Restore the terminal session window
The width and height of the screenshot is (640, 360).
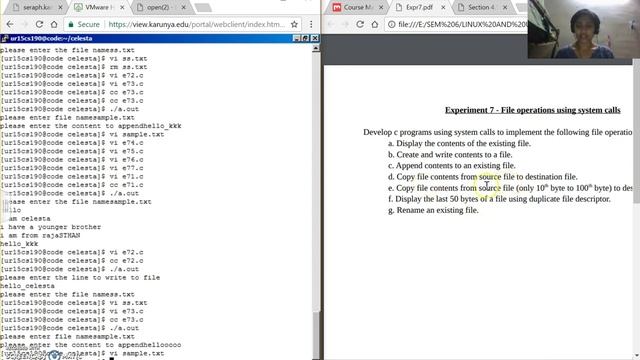305,38
